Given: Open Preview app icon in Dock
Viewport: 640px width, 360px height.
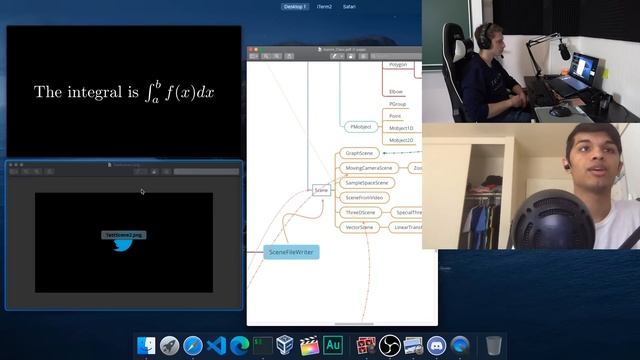Looking at the screenshot, I should (x=413, y=346).
